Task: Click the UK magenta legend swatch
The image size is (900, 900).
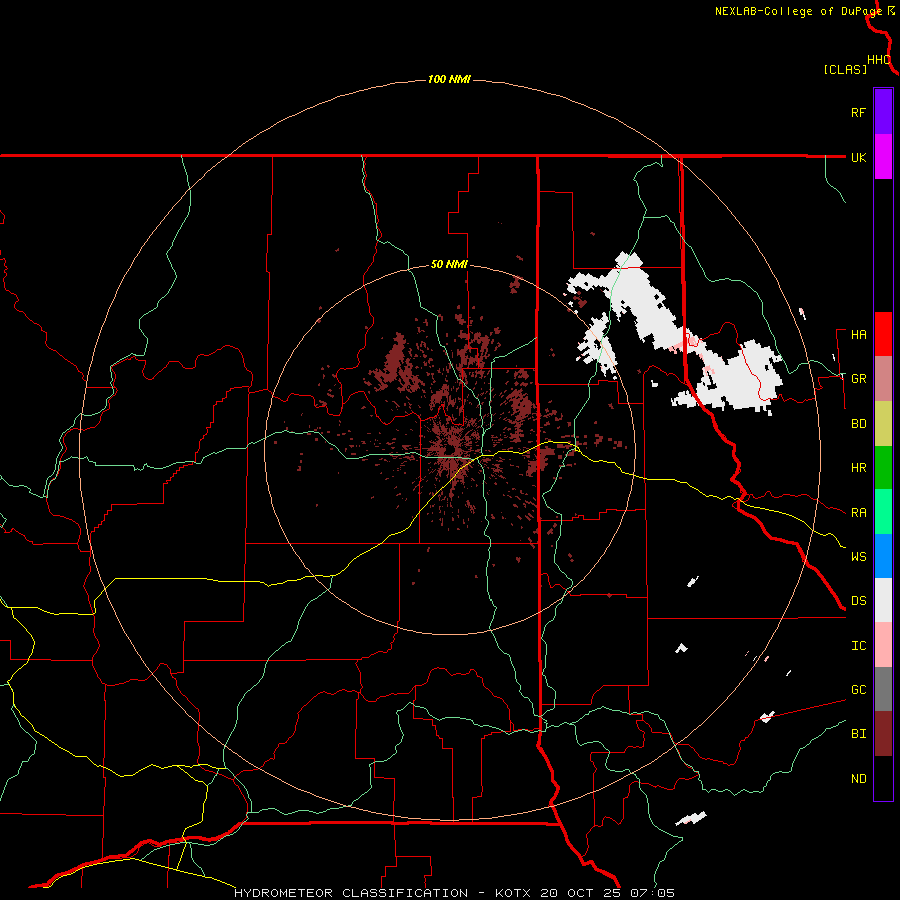Action: coord(883,157)
